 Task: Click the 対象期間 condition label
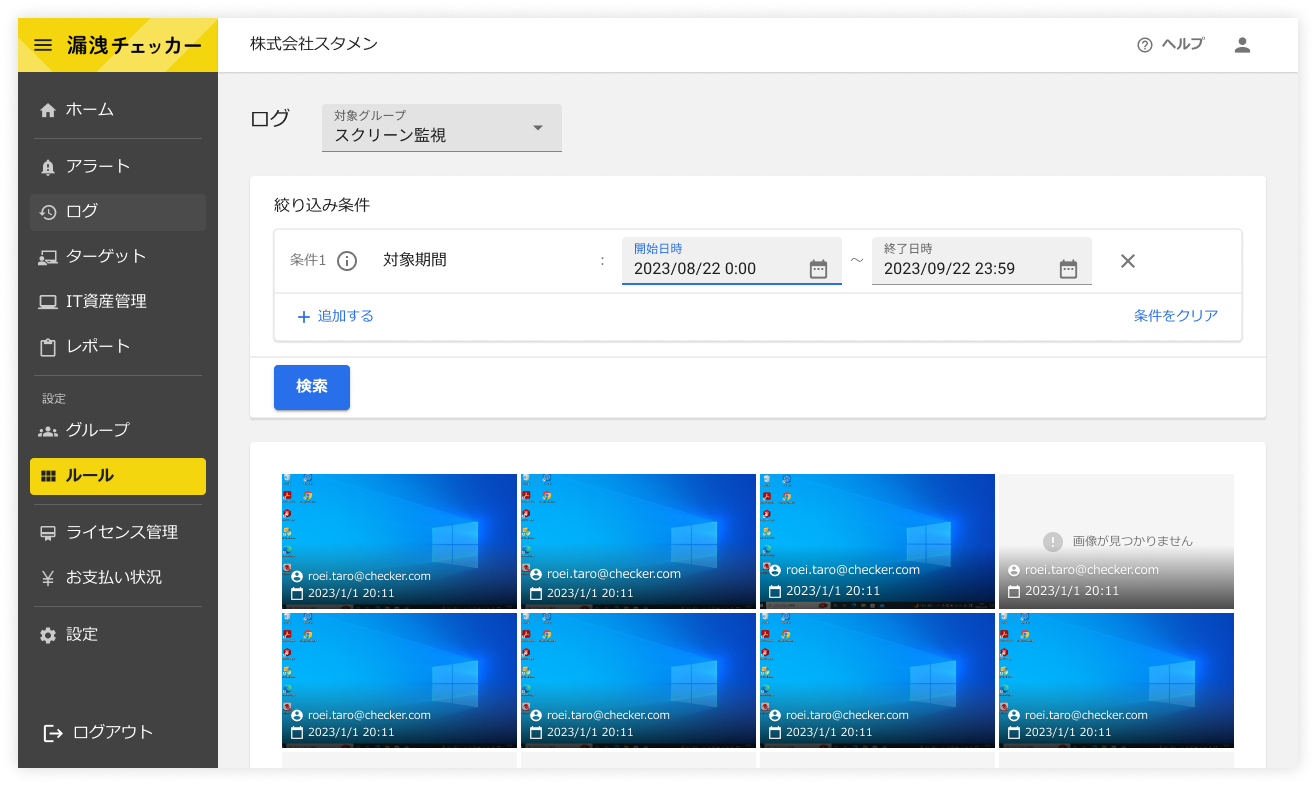415,260
